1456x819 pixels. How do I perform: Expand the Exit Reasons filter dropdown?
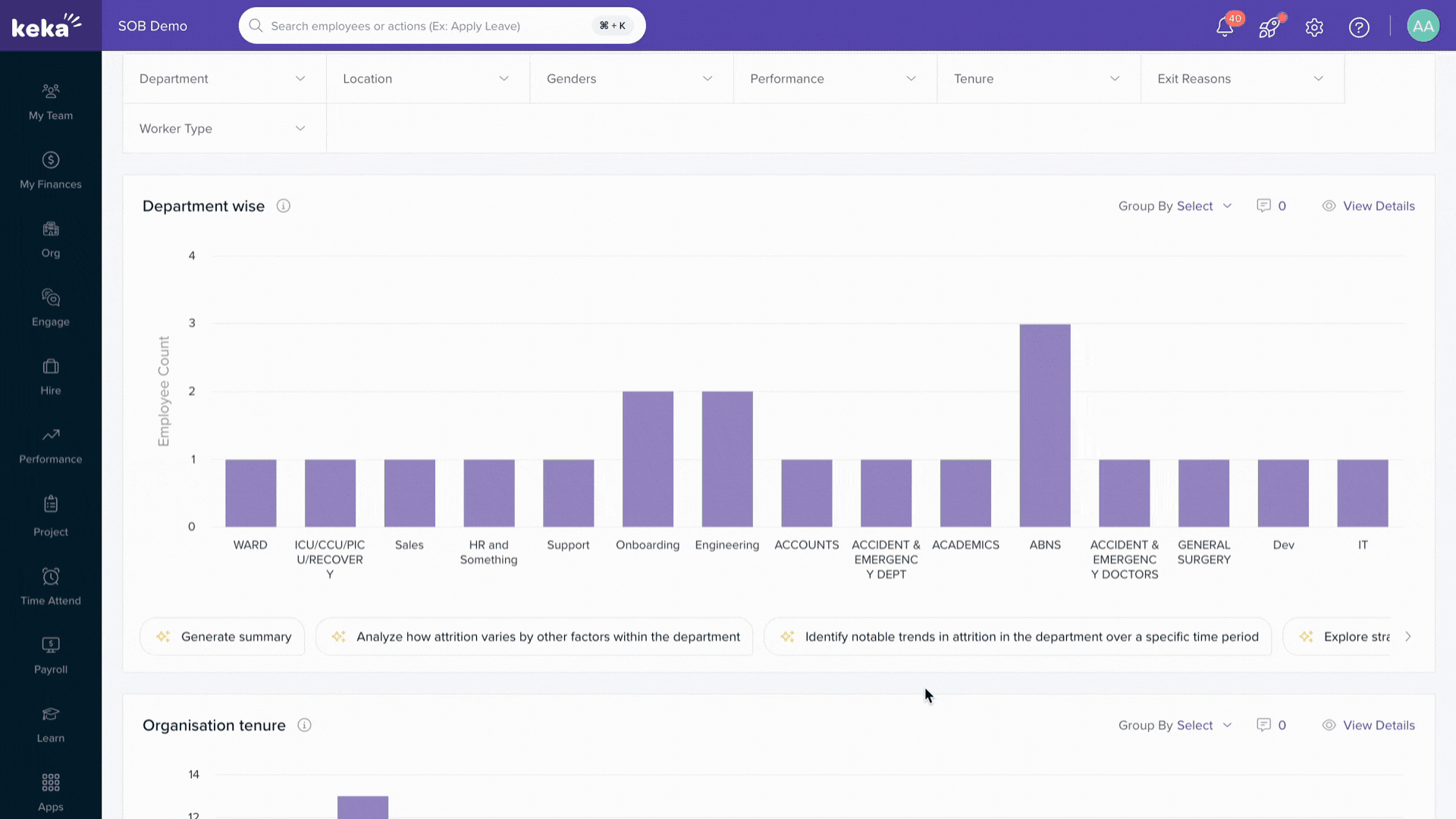pos(1241,79)
